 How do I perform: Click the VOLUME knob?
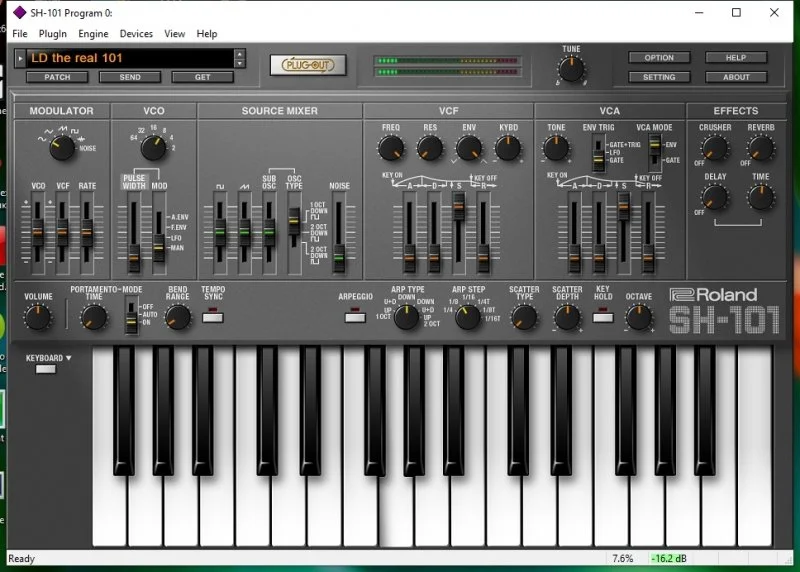click(x=38, y=317)
